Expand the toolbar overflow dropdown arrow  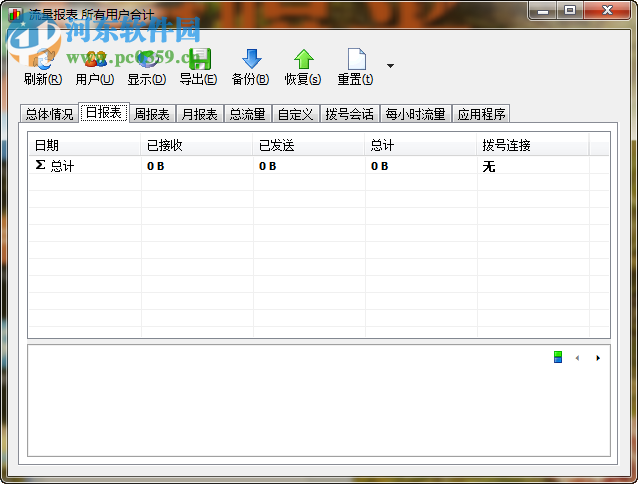(x=390, y=65)
